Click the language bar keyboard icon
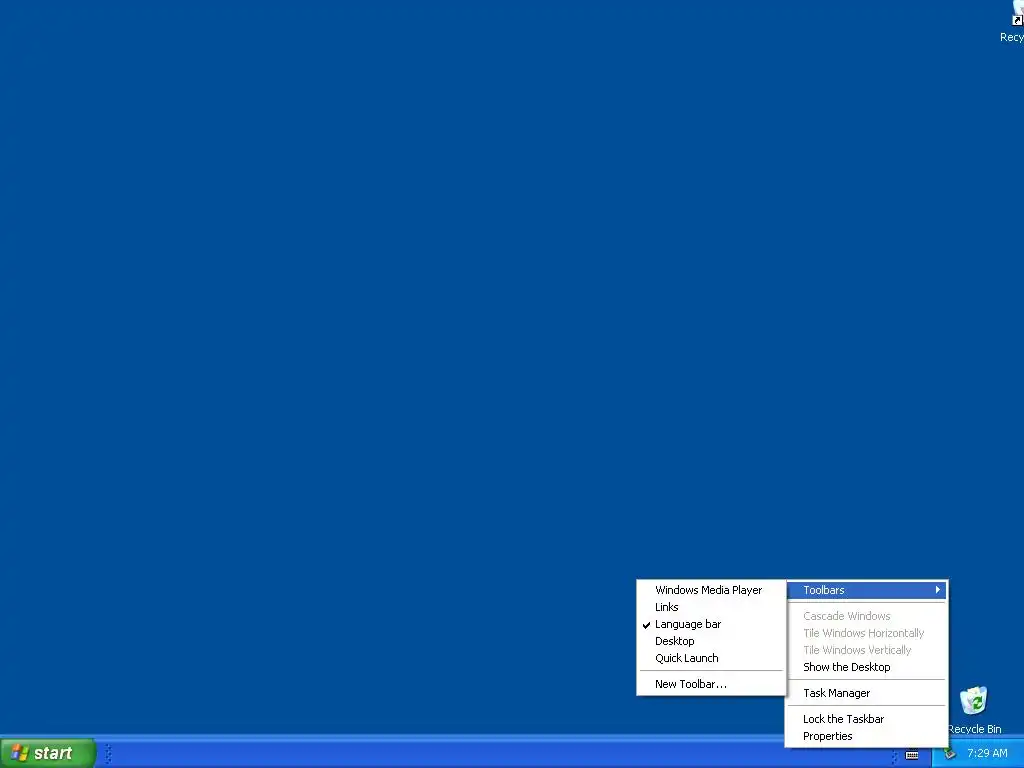The width and height of the screenshot is (1024, 768). [912, 755]
